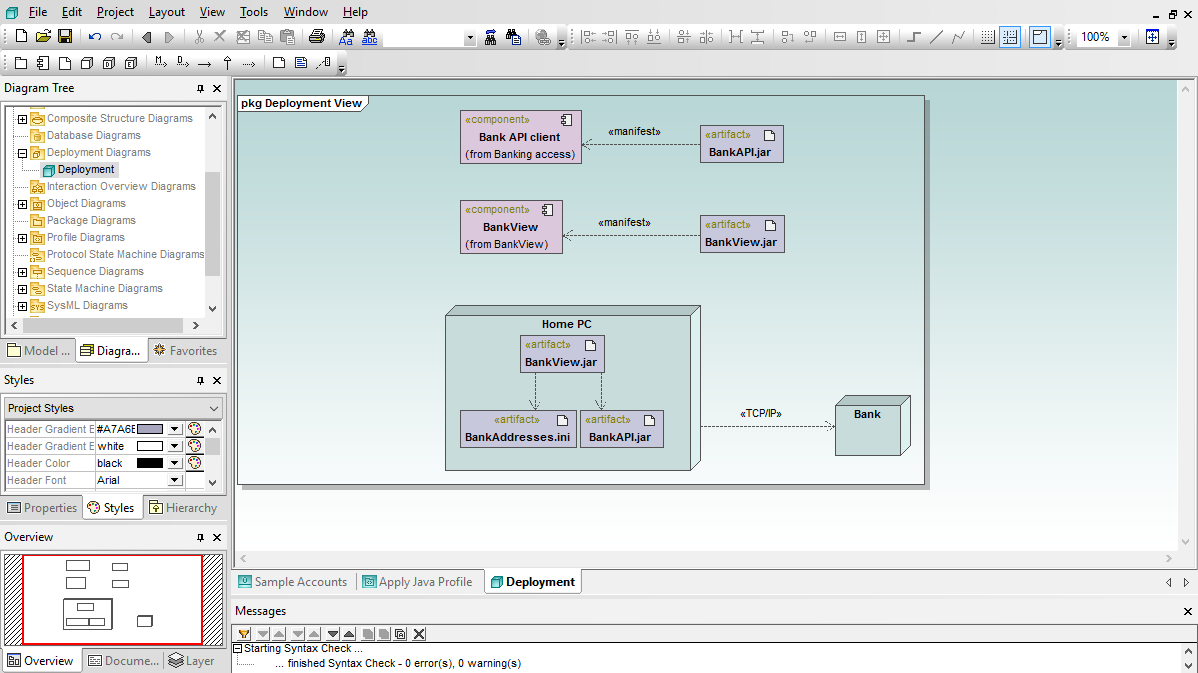Select the Note tool in the diagram toolbar
Viewport: 1198px width, 673px height.
coord(279,63)
